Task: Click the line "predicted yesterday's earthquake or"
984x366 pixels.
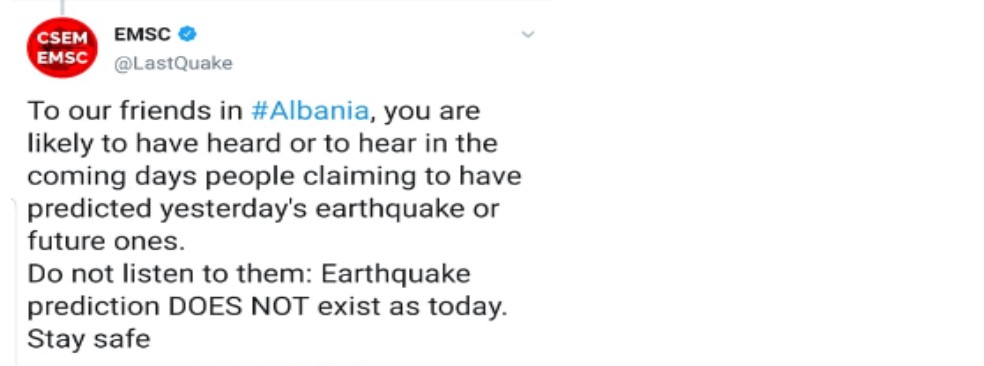Action: [x=264, y=209]
